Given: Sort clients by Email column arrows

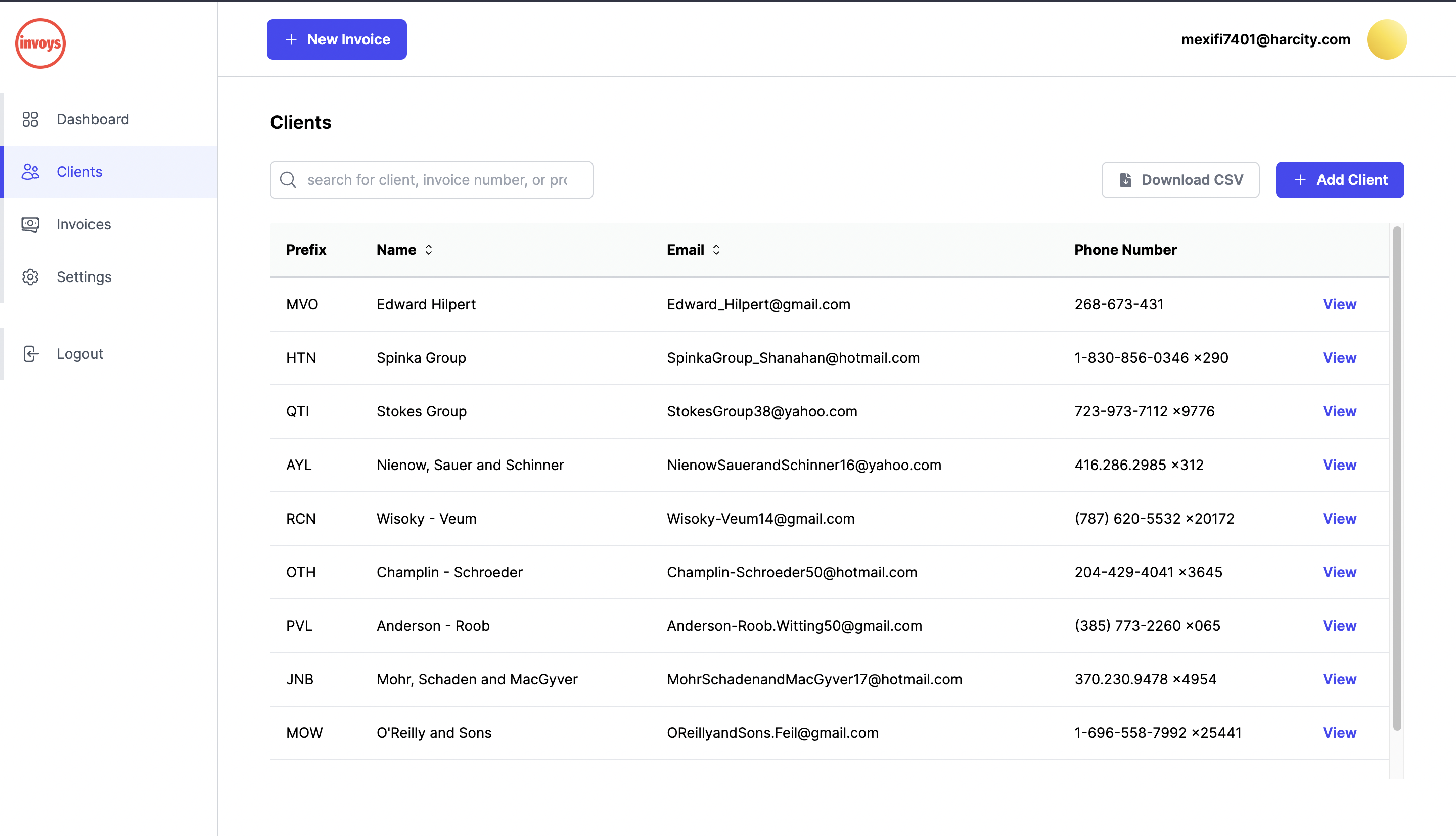Looking at the screenshot, I should click(x=716, y=250).
